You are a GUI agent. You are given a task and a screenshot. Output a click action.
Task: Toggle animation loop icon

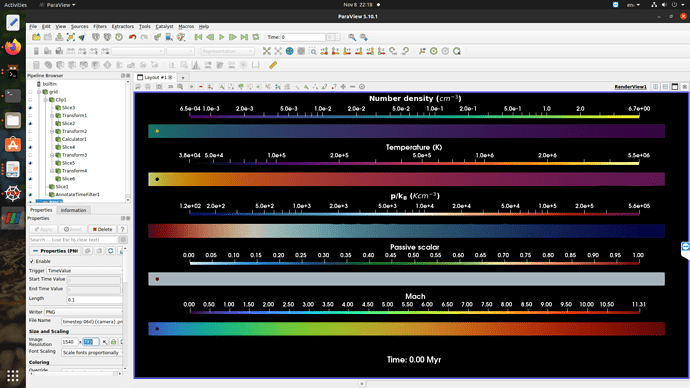click(x=256, y=37)
